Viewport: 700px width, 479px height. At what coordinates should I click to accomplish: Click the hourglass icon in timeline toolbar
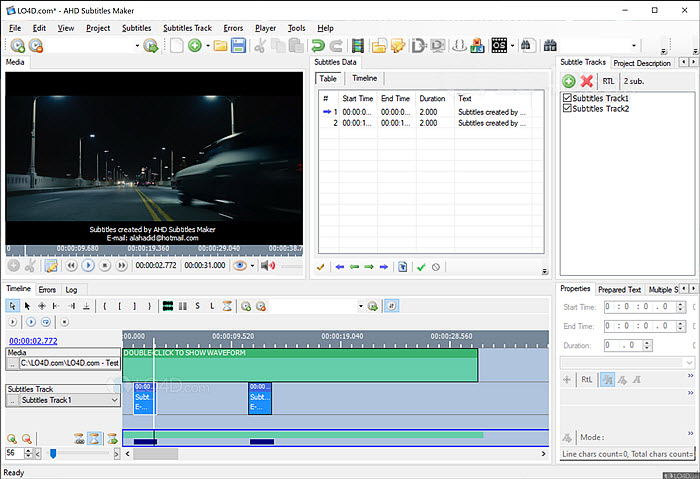point(227,306)
